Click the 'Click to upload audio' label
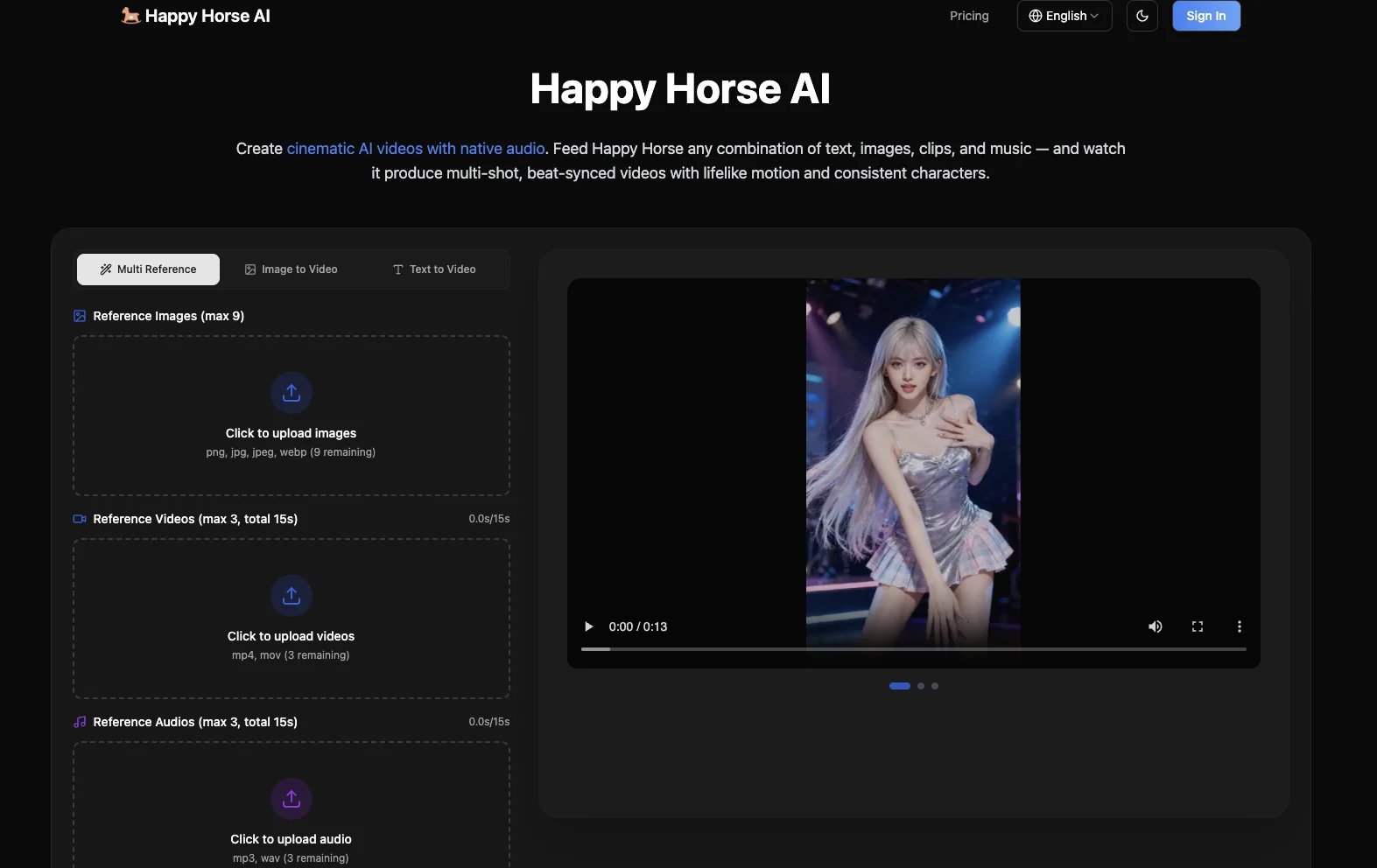Viewport: 1377px width, 868px height. pyautogui.click(x=291, y=839)
